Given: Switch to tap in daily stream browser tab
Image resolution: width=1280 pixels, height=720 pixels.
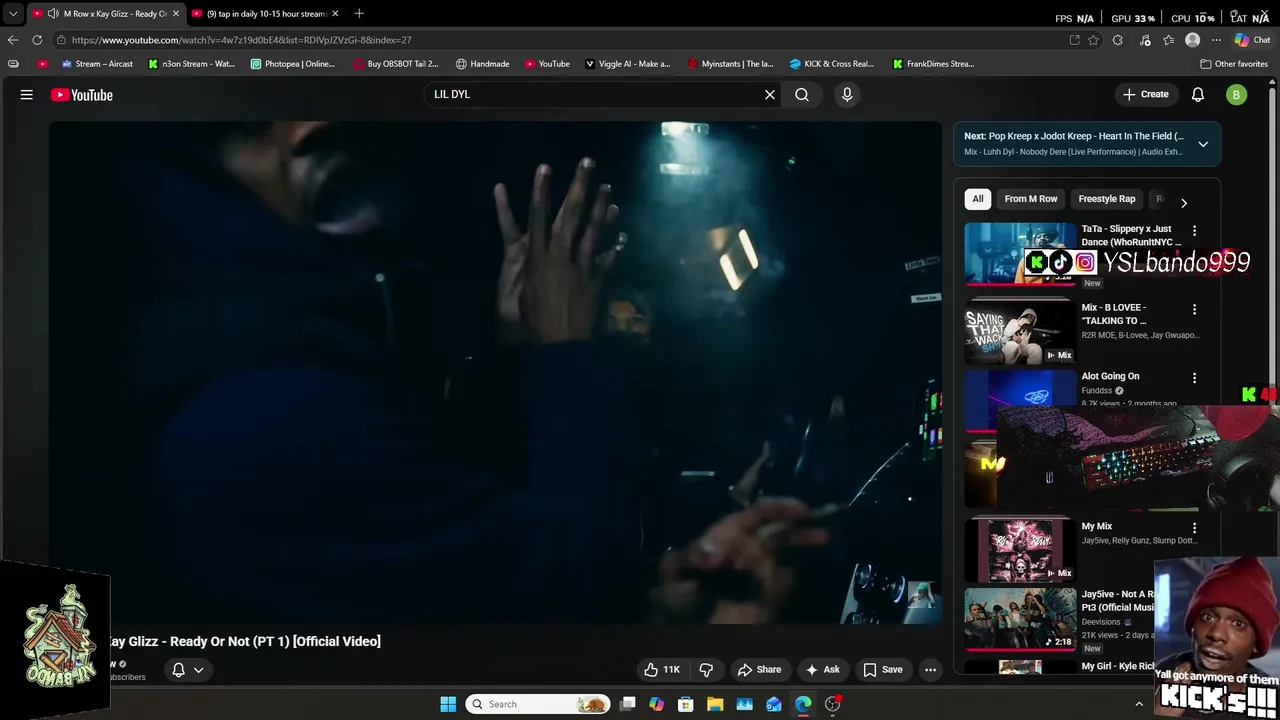Looking at the screenshot, I should (266, 14).
